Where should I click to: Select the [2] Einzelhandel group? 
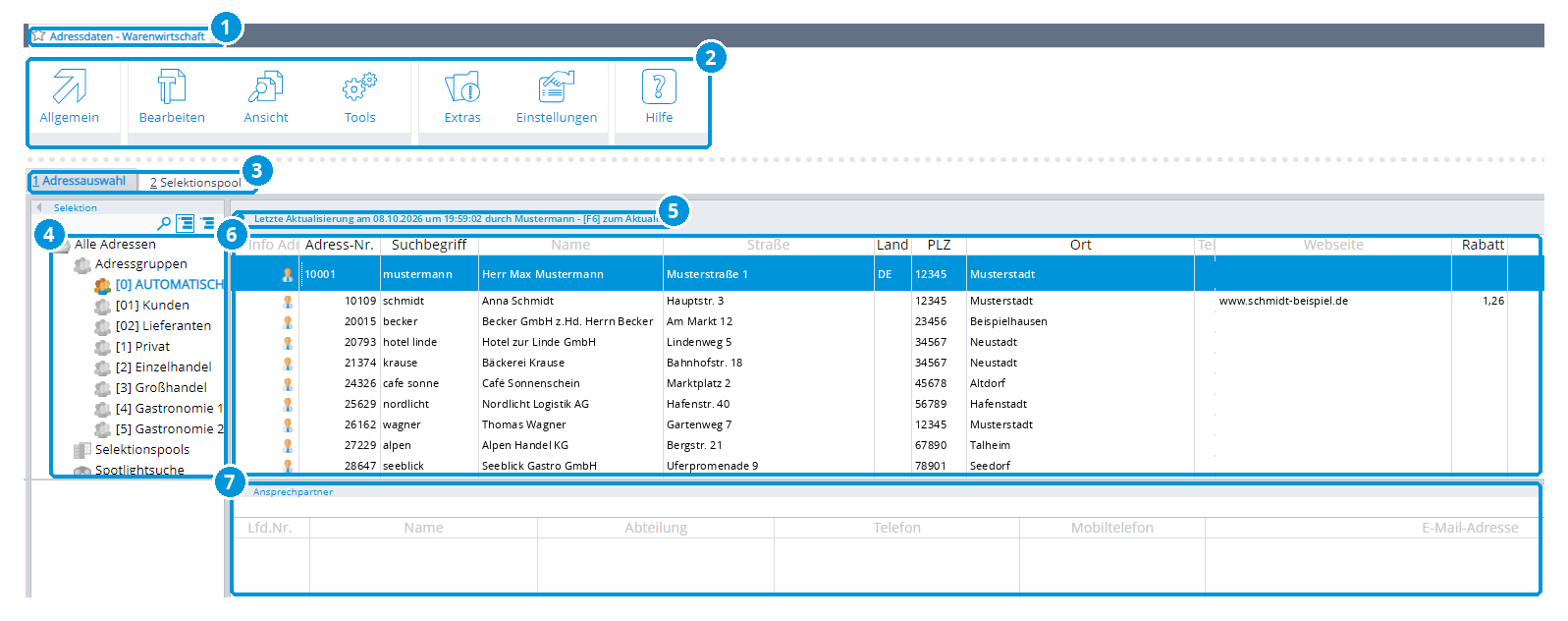163,367
